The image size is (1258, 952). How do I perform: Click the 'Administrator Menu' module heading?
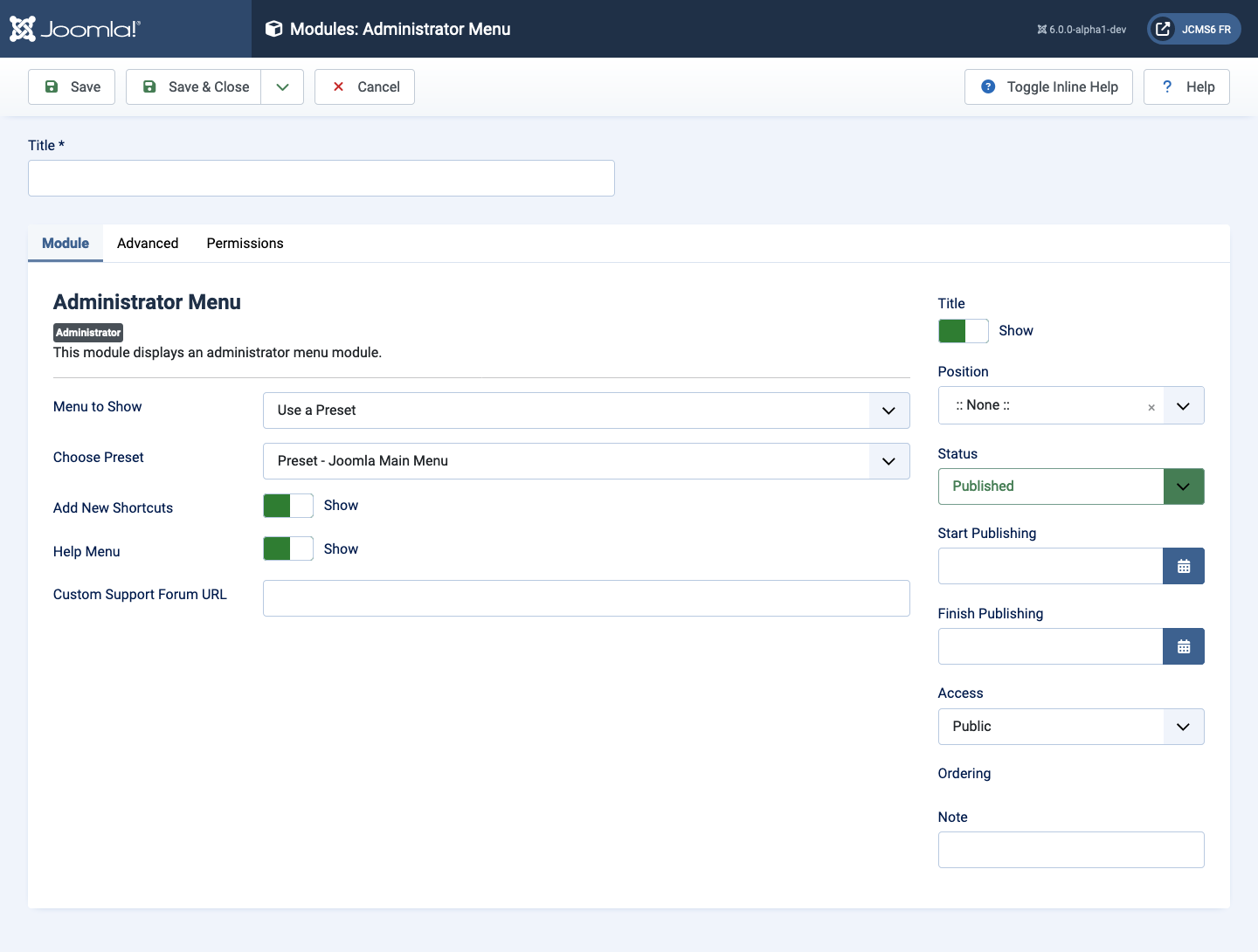coord(147,302)
